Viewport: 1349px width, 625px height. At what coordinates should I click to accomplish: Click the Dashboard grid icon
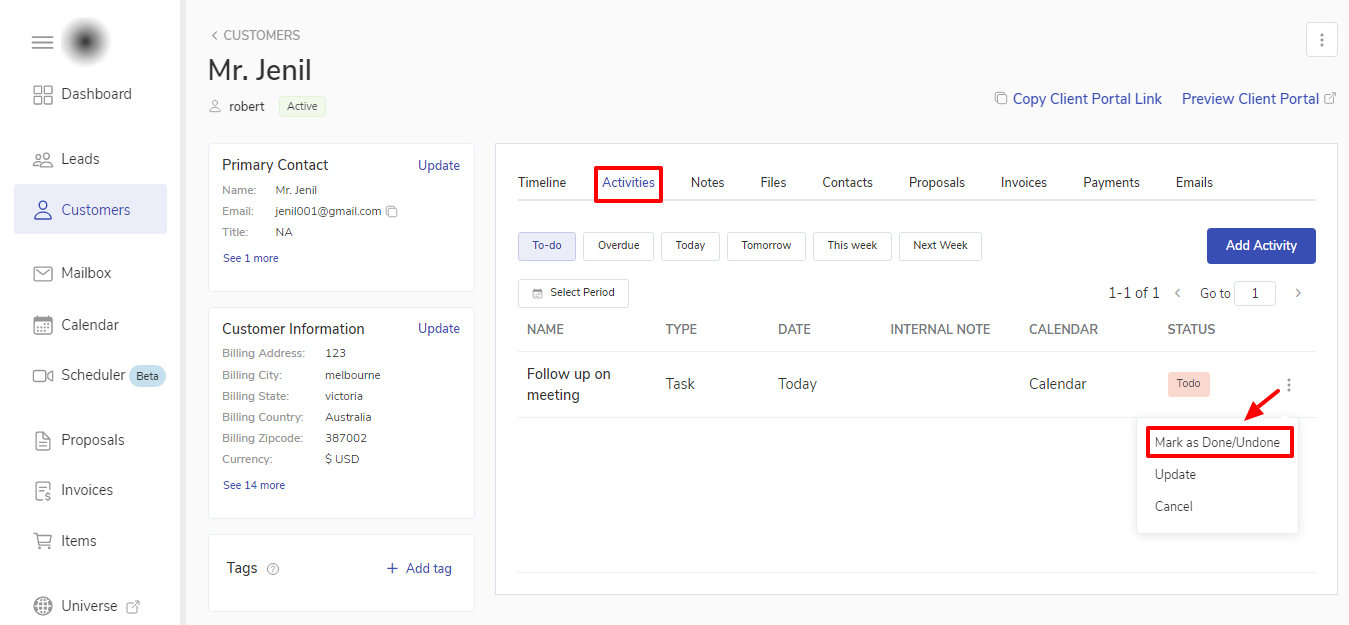click(x=43, y=95)
